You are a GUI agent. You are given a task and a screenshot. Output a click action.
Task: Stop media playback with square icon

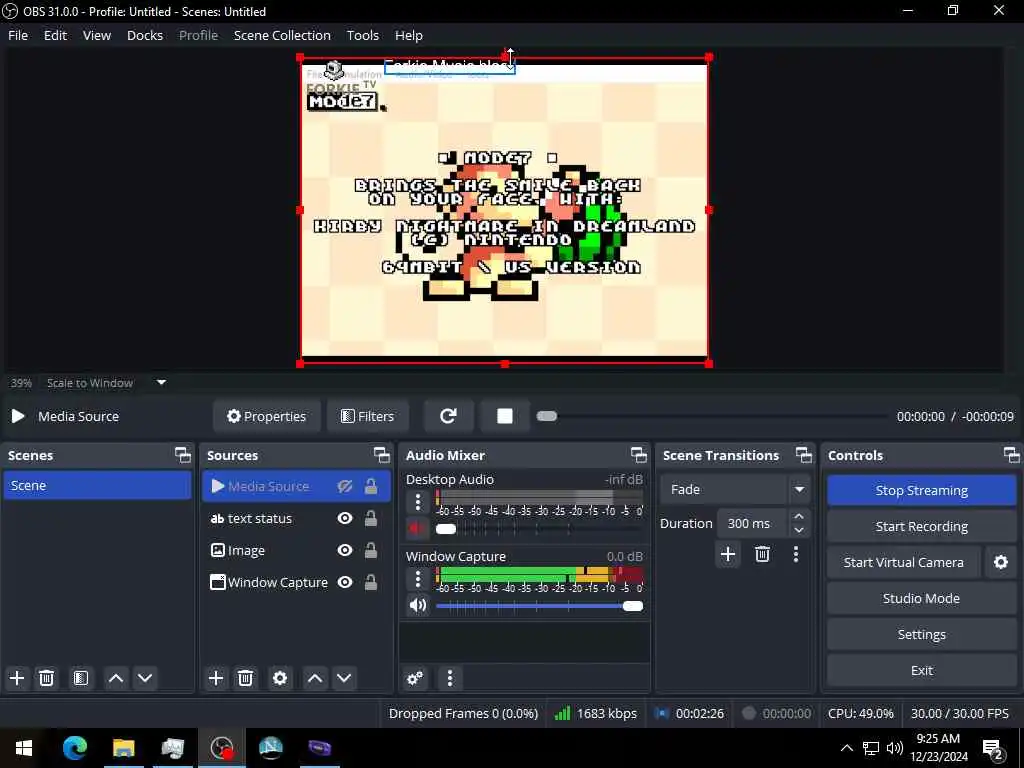(505, 416)
